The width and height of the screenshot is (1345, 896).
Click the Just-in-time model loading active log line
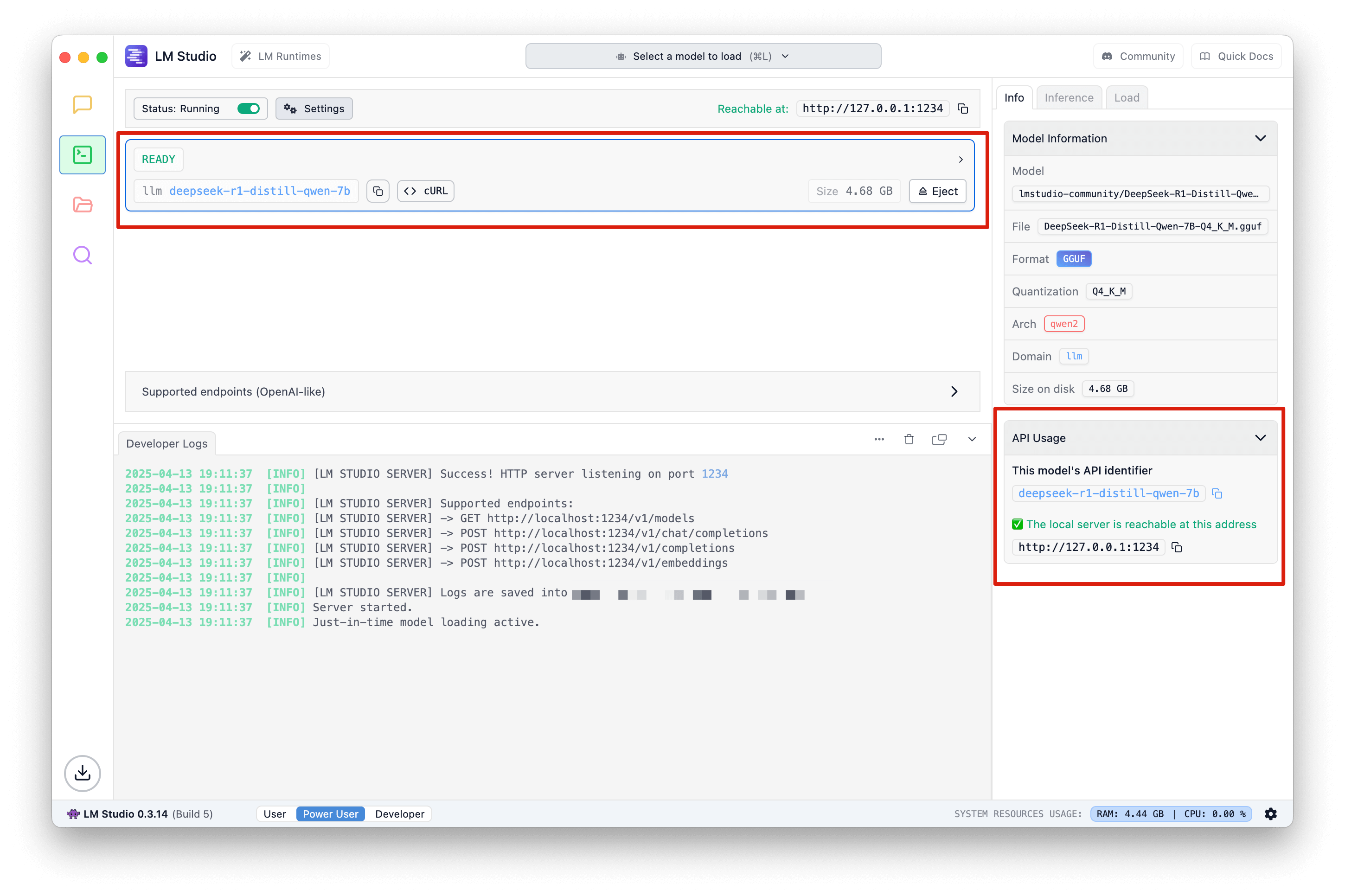coord(333,622)
